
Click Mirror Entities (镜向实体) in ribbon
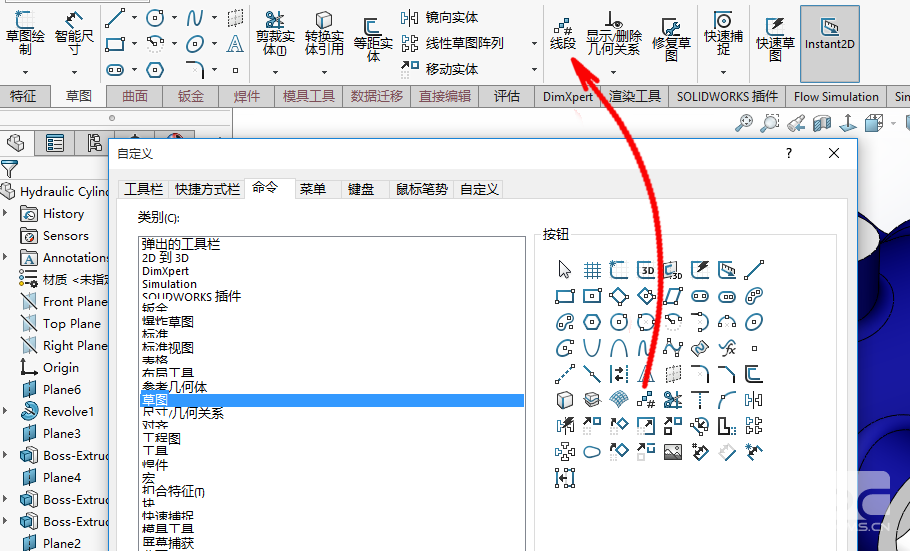[439, 18]
